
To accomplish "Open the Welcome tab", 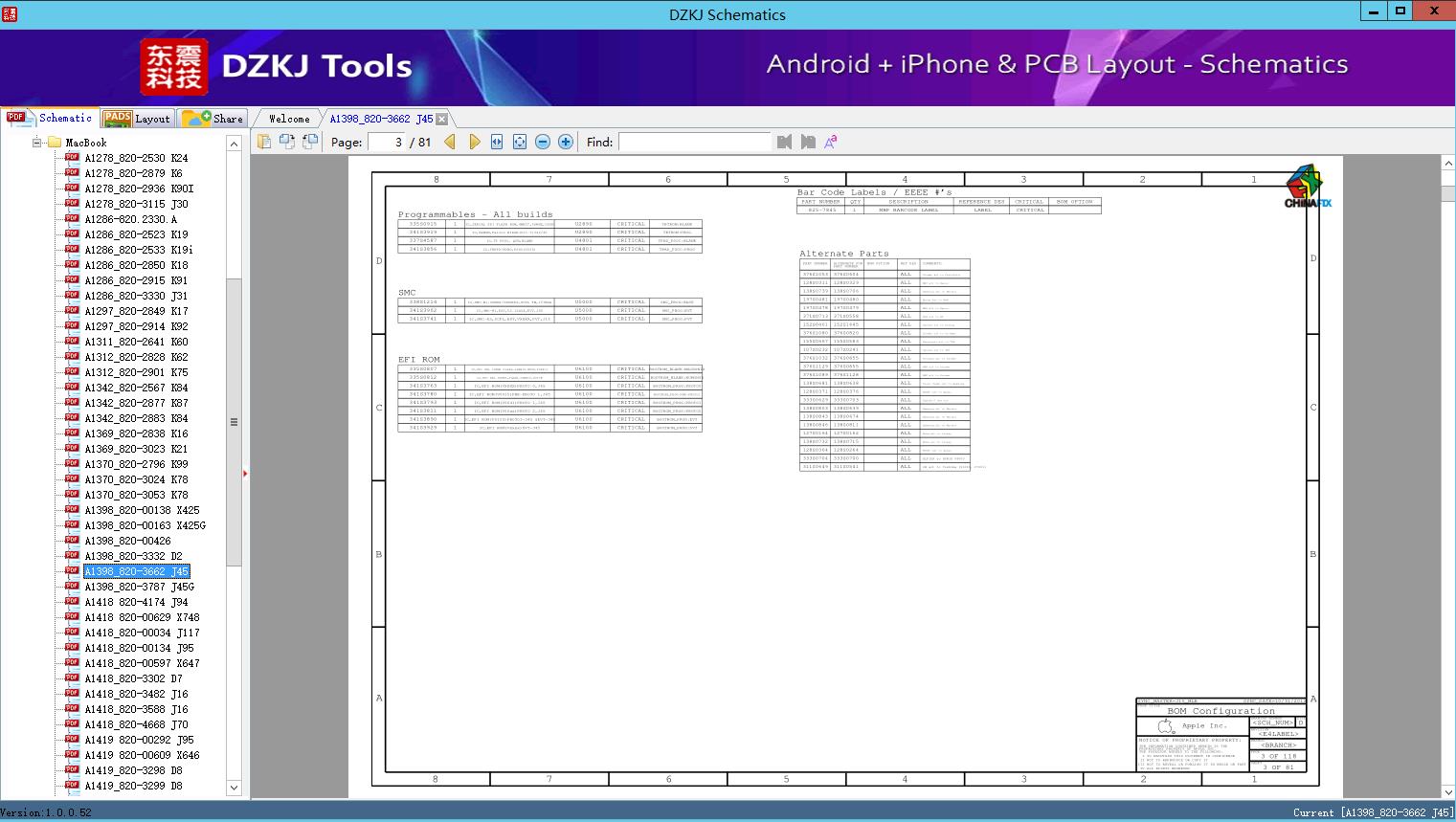I will coord(289,119).
